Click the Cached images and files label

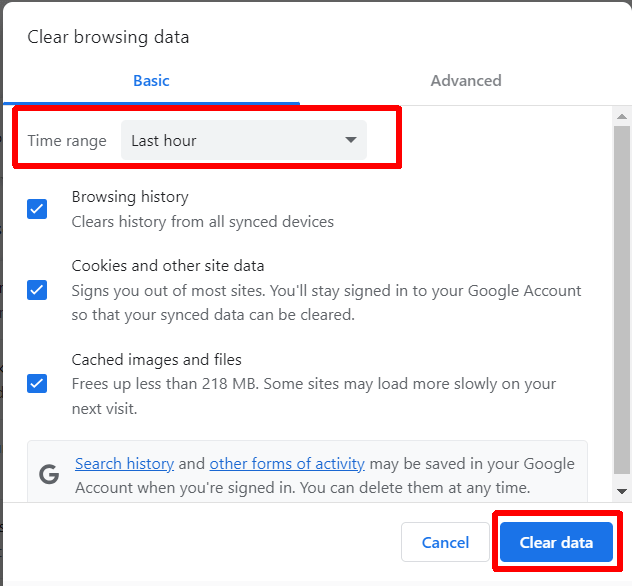[156, 359]
